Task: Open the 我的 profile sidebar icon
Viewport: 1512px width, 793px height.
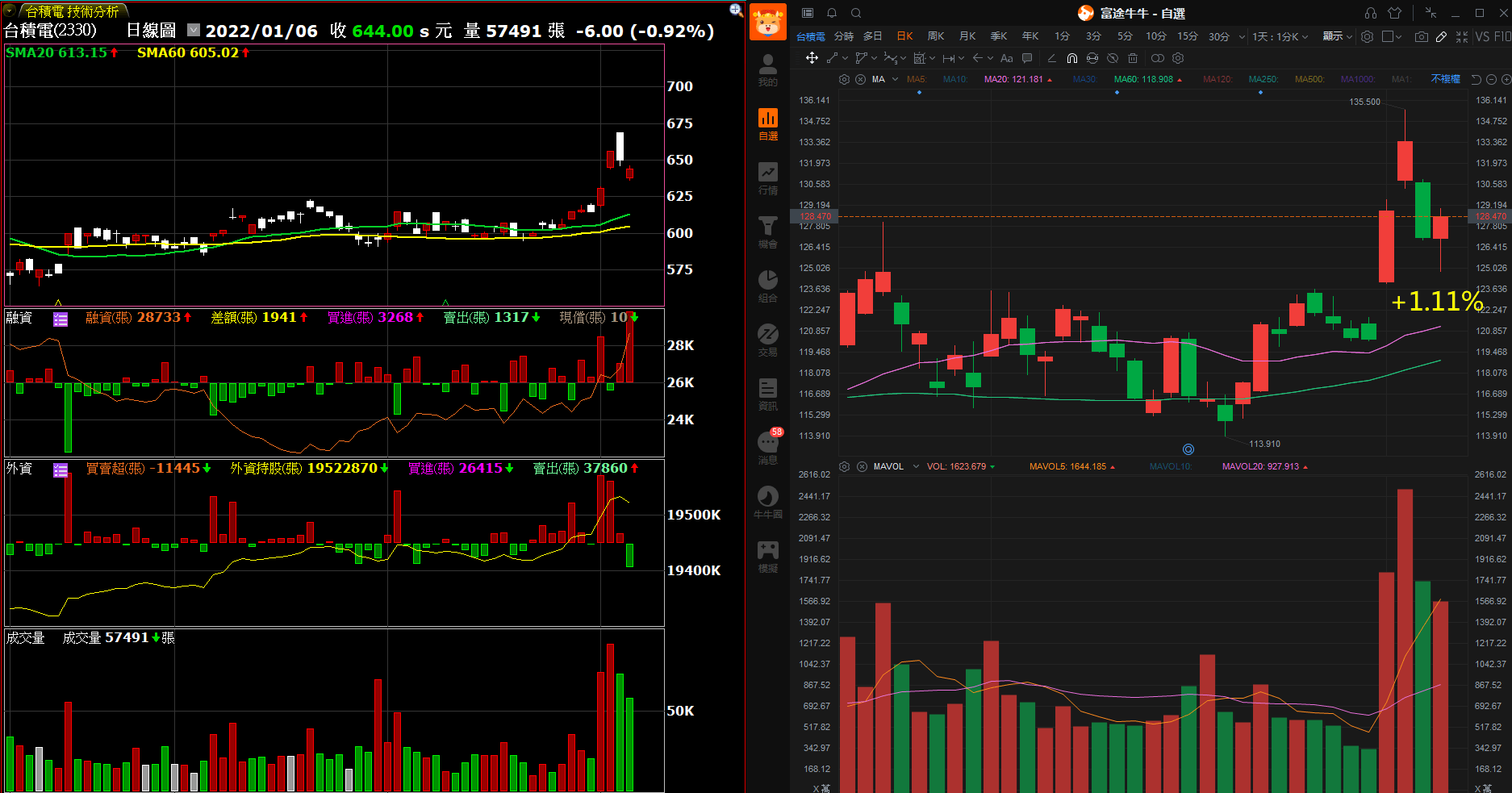Action: tap(768, 70)
